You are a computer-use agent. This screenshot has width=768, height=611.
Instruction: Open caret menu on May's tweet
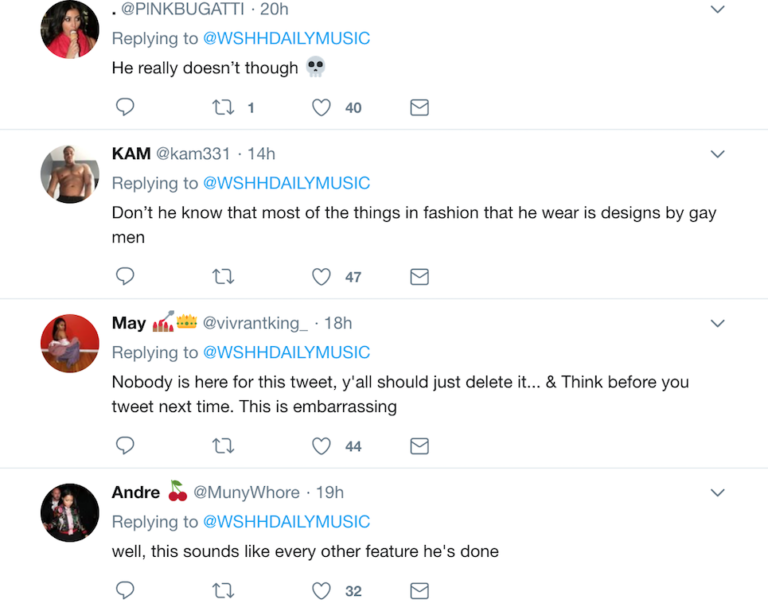[x=717, y=323]
